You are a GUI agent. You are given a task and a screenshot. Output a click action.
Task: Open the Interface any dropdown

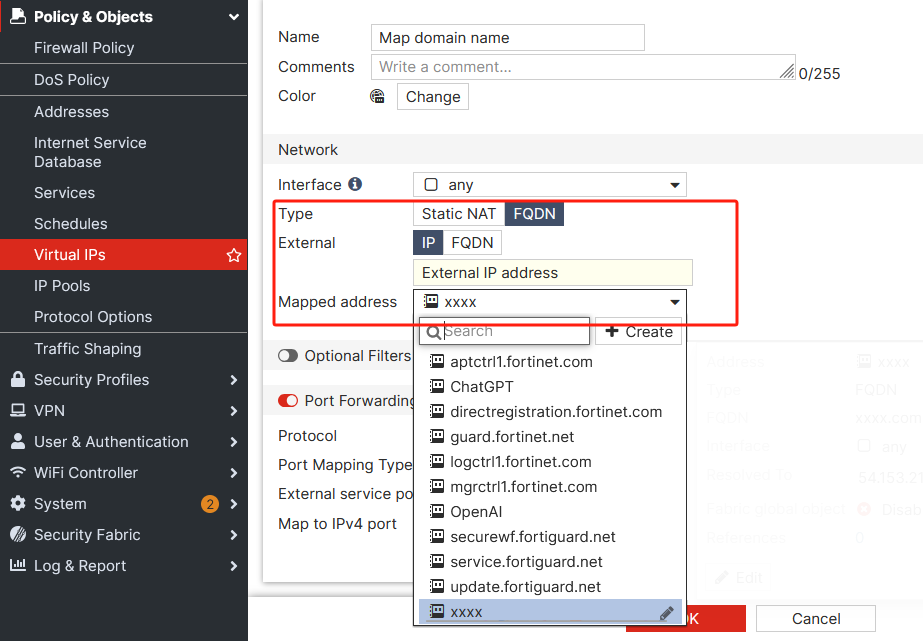click(x=550, y=185)
